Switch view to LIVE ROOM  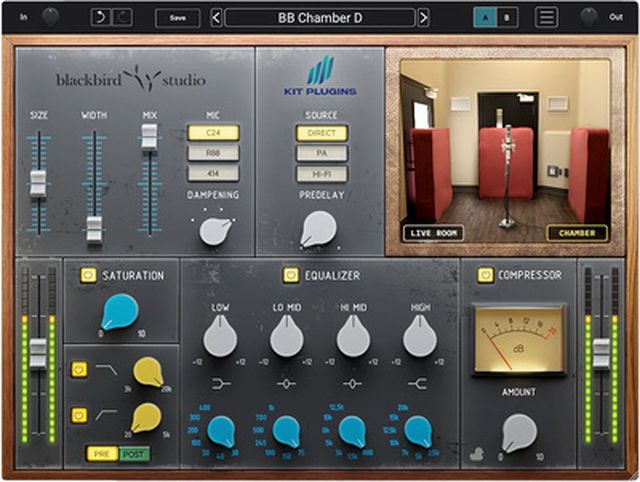click(433, 233)
